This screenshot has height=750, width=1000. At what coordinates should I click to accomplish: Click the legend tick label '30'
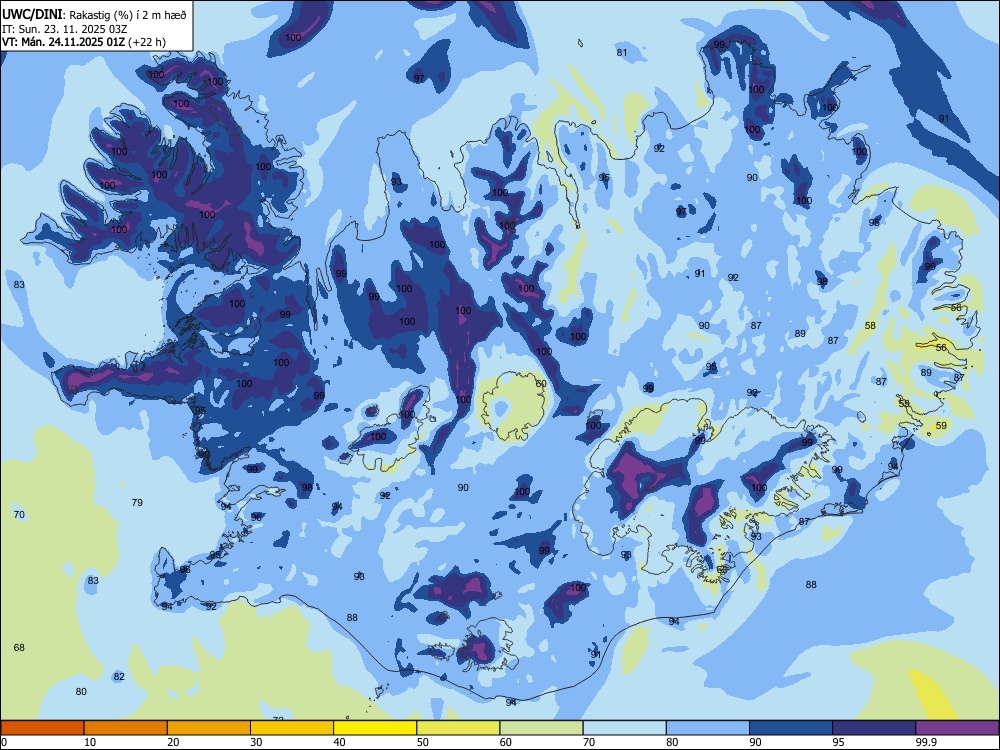pyautogui.click(x=256, y=742)
